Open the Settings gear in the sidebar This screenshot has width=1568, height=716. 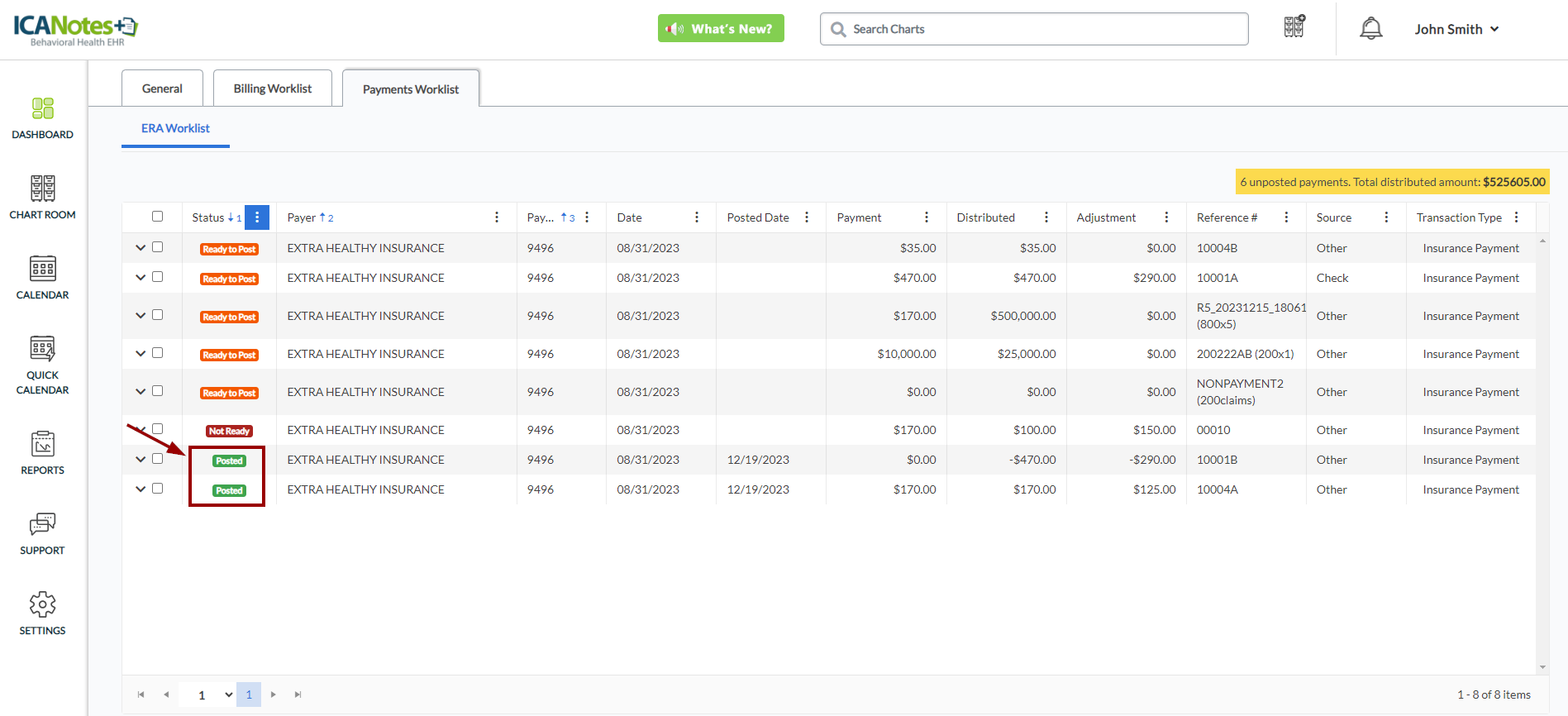42,613
